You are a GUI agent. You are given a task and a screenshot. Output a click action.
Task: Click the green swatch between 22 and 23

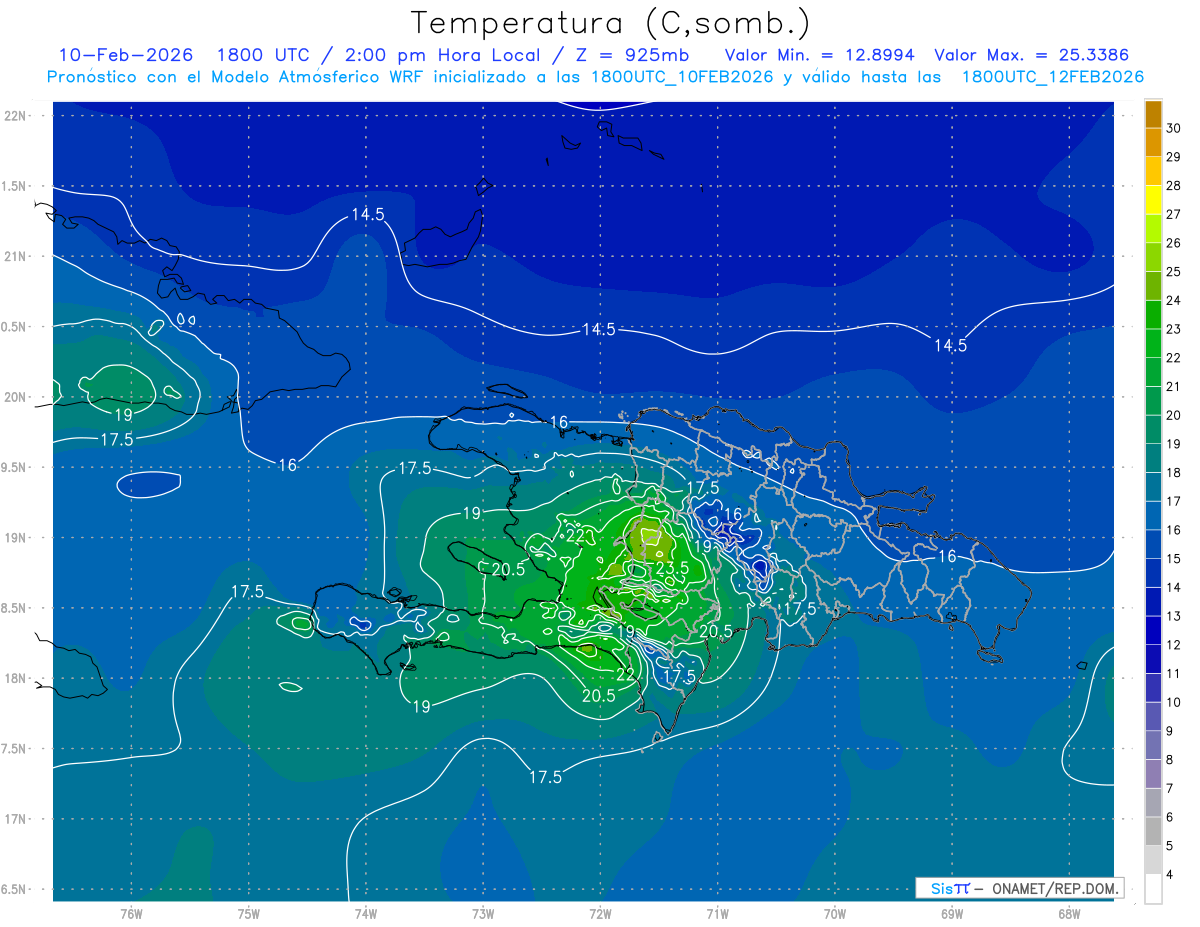point(1153,344)
